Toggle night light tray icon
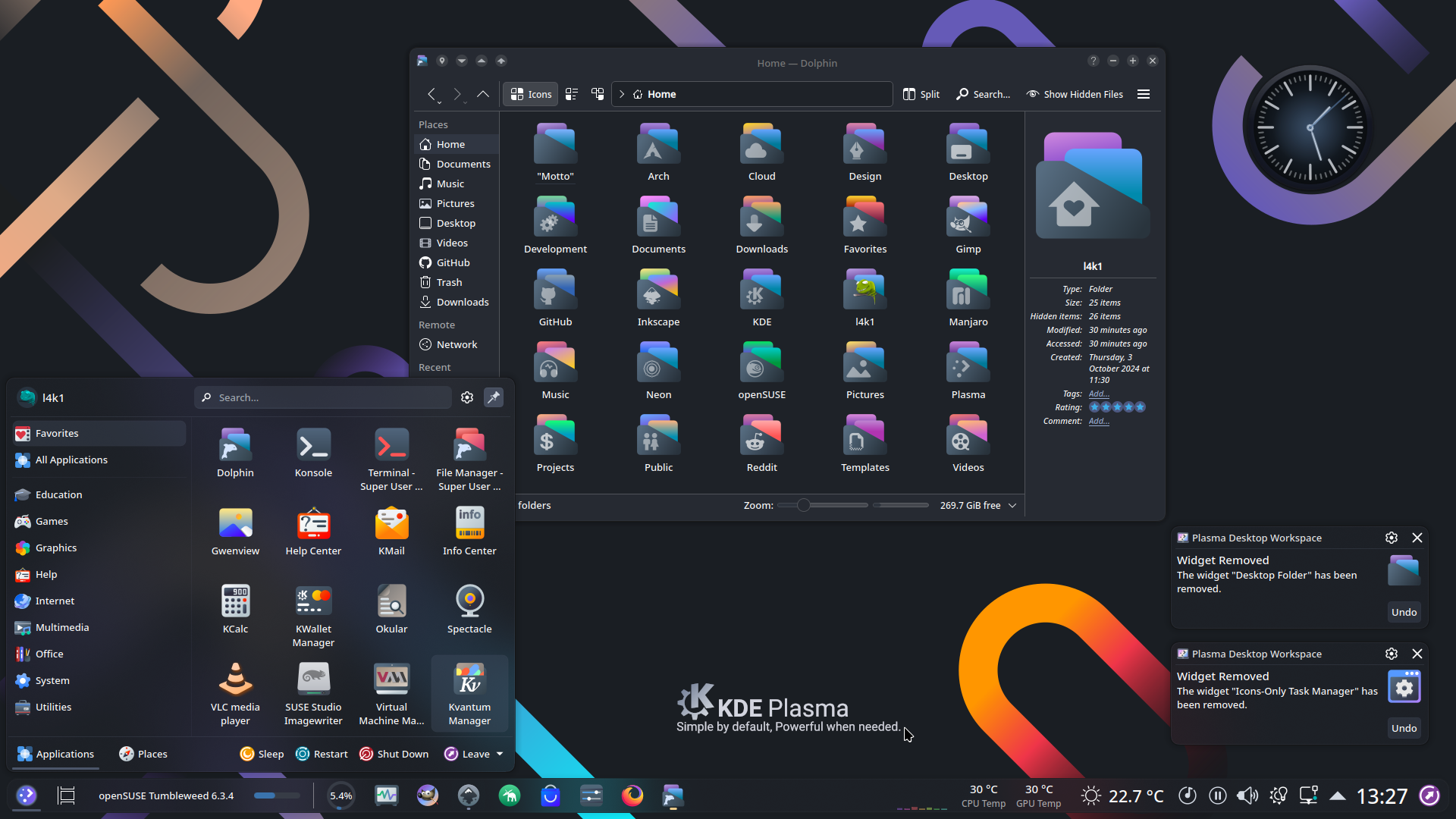The height and width of the screenshot is (819, 1456). pos(1279,795)
